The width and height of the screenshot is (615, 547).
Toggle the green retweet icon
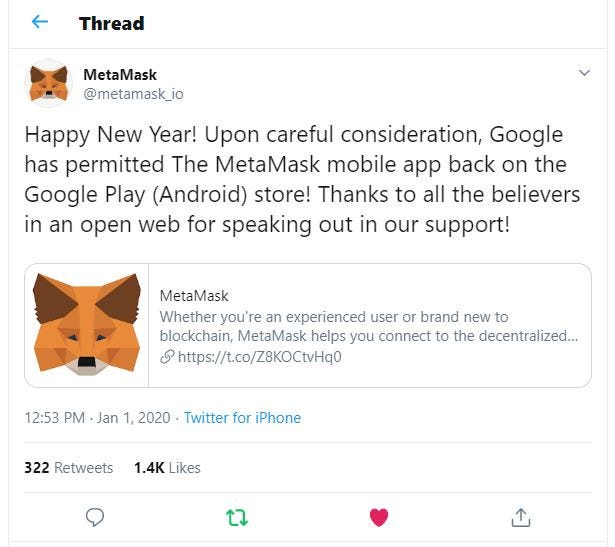click(237, 517)
